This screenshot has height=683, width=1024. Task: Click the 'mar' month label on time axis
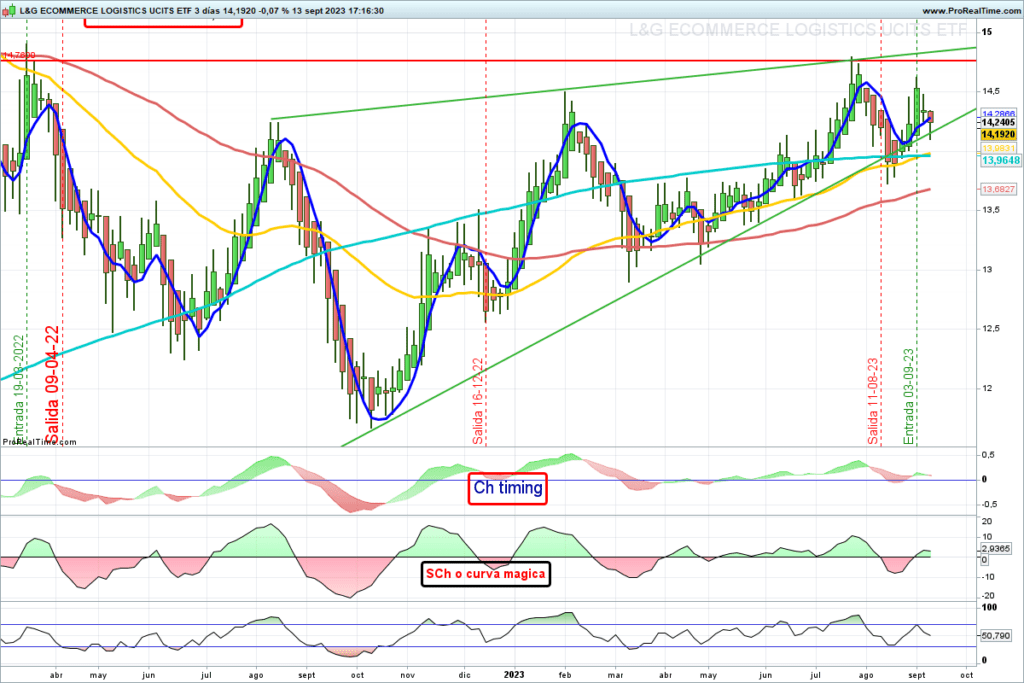[x=616, y=675]
